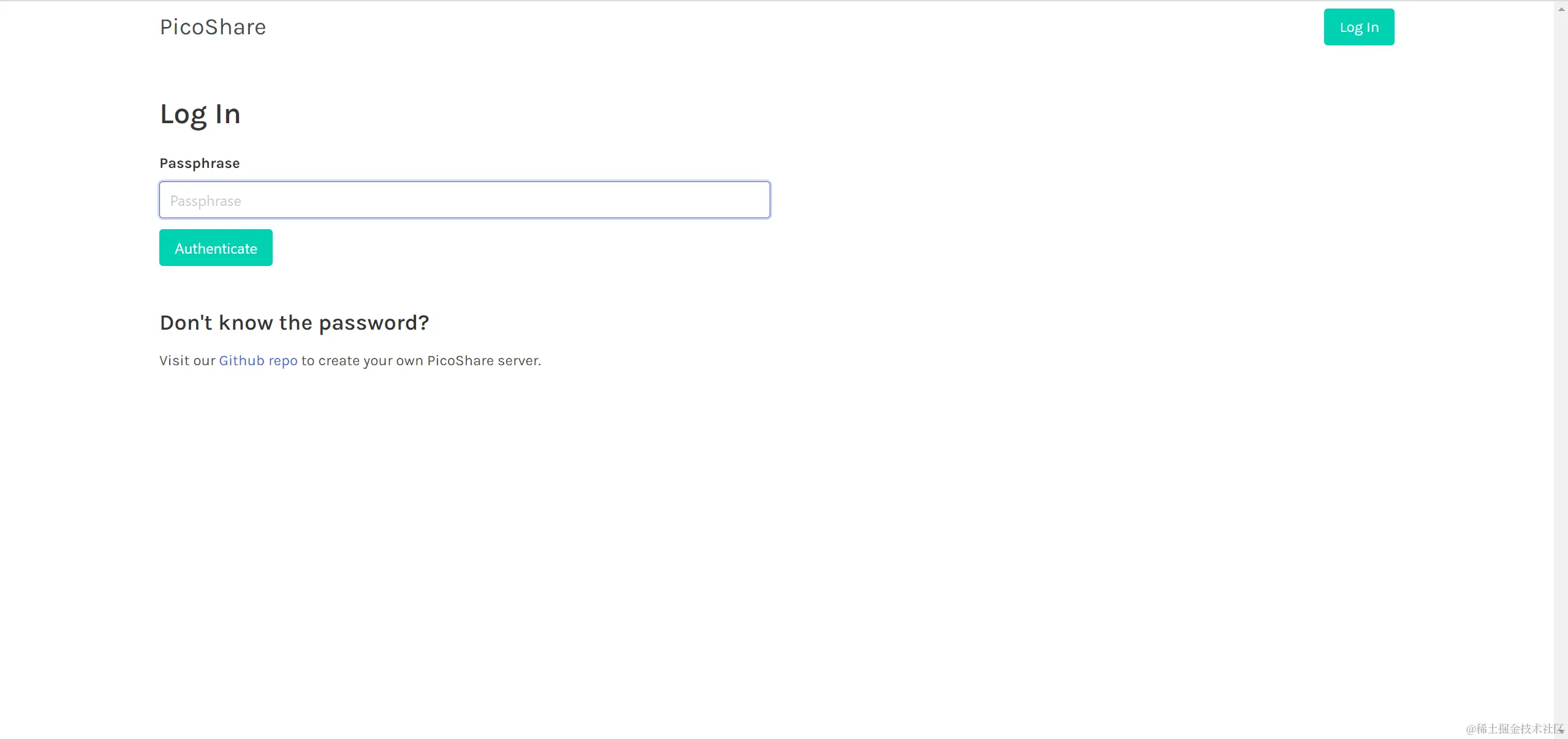Image resolution: width=1568 pixels, height=739 pixels.
Task: Click the bold Passphrase field label
Action: [199, 163]
